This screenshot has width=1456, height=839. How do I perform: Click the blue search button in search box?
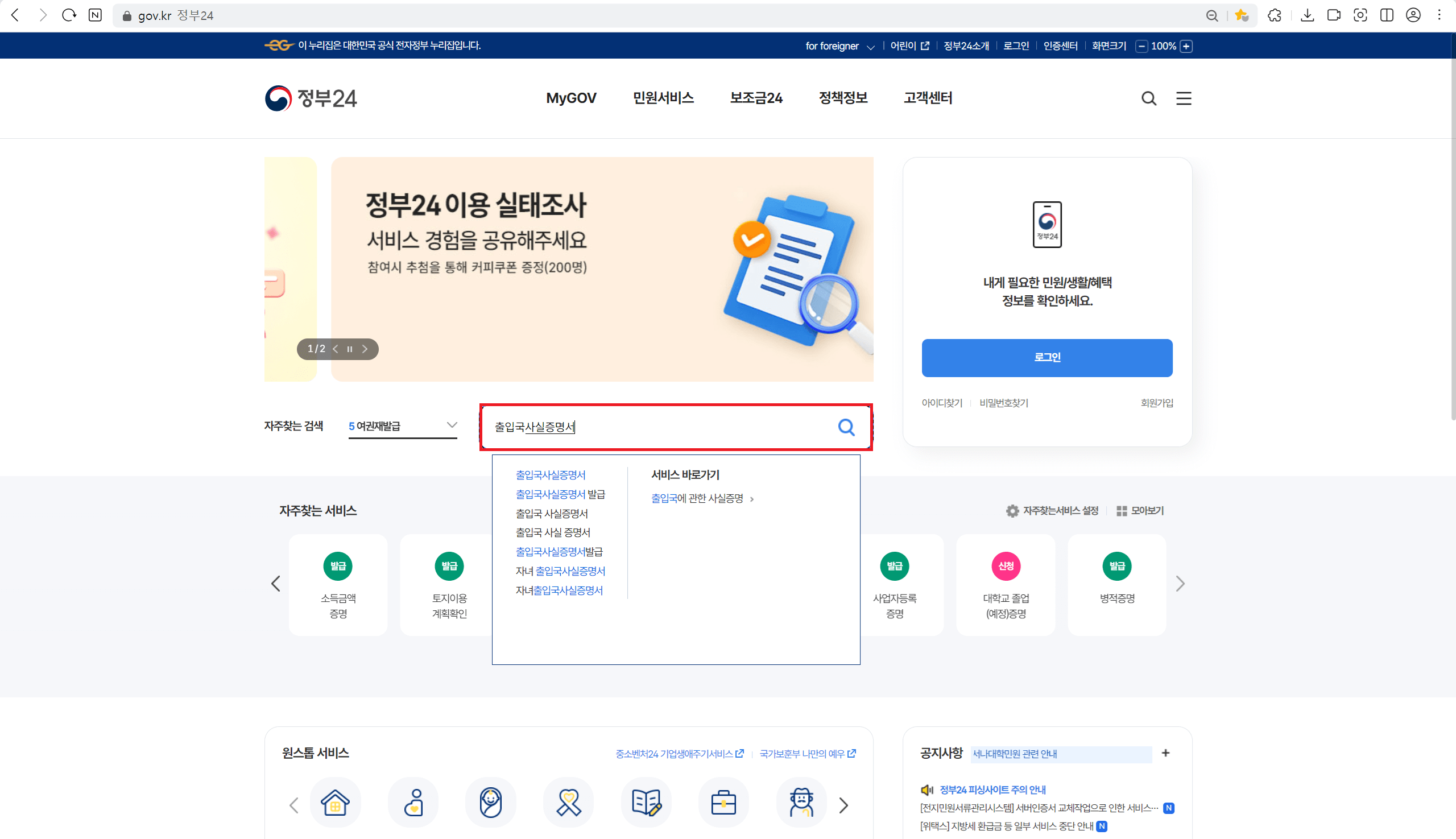point(846,427)
